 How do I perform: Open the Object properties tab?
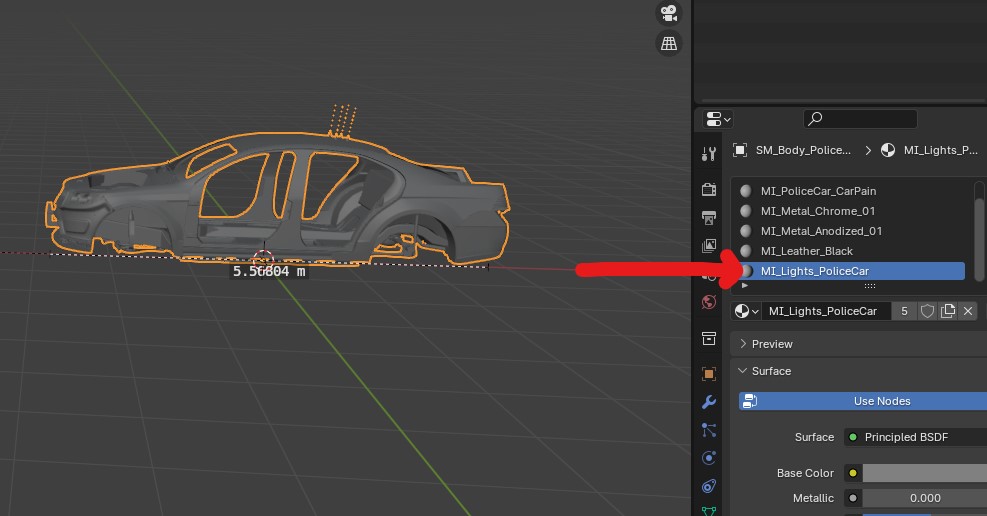tap(709, 374)
